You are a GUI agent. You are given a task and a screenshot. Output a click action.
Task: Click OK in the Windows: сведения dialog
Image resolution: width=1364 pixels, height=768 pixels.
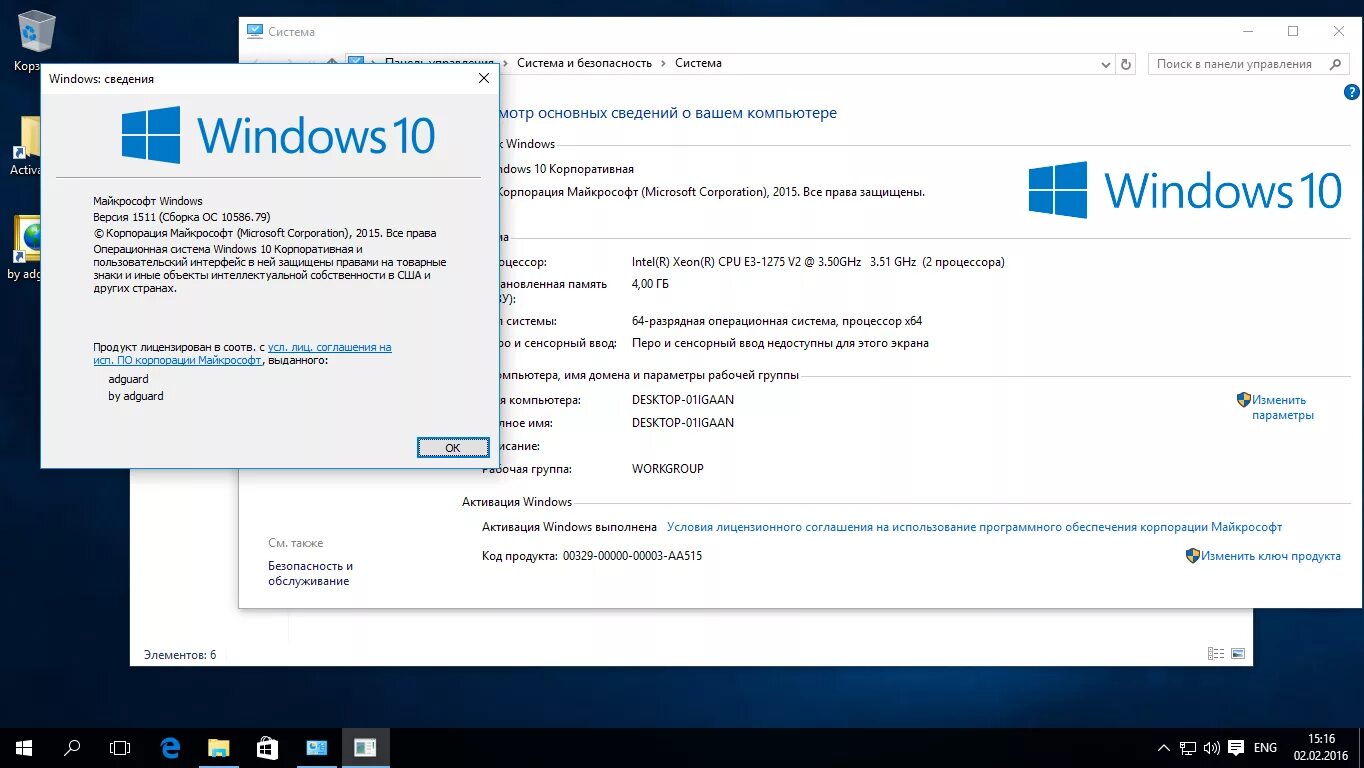tap(453, 448)
